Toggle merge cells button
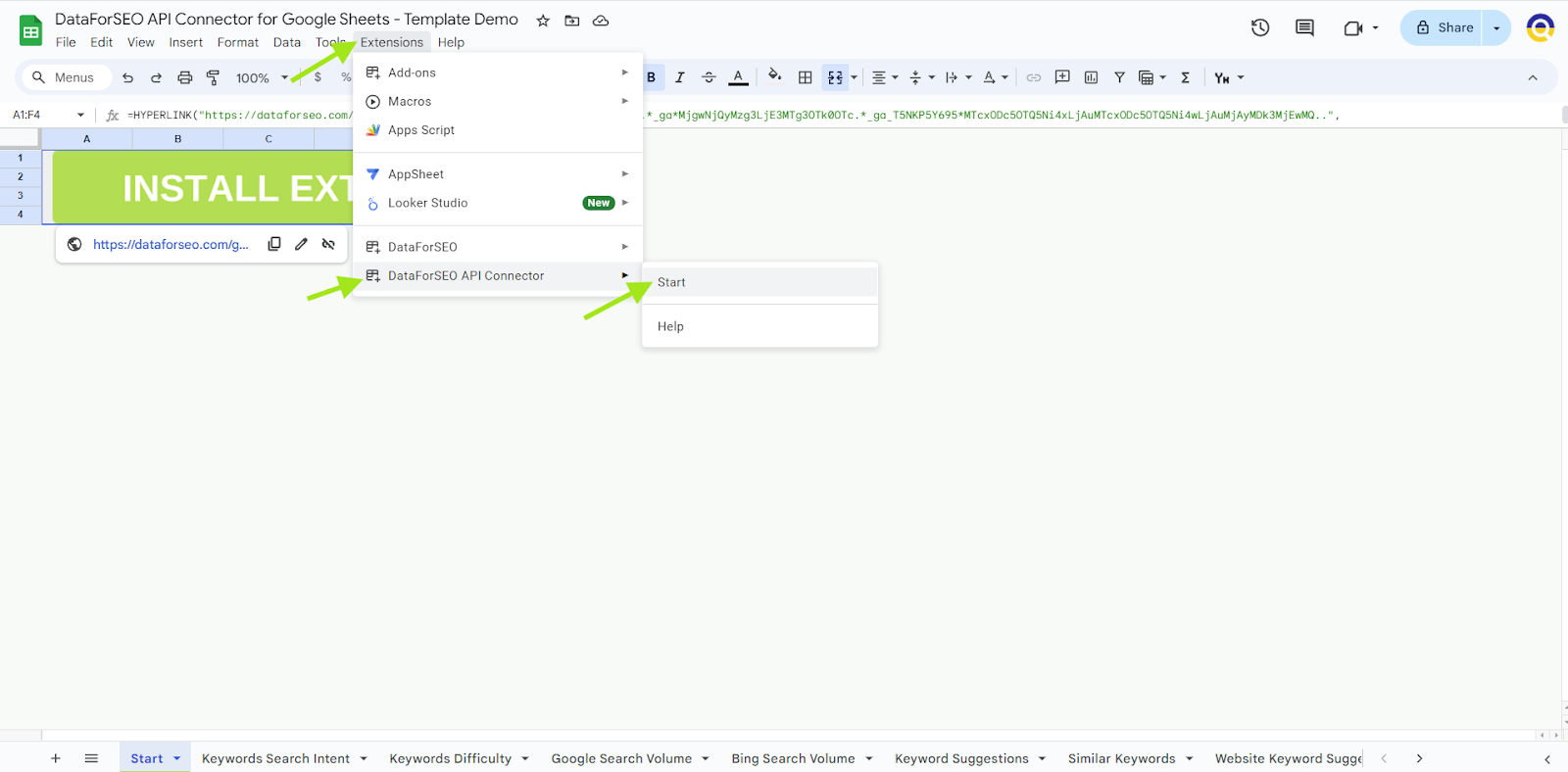This screenshot has width=1568, height=772. 835,77
